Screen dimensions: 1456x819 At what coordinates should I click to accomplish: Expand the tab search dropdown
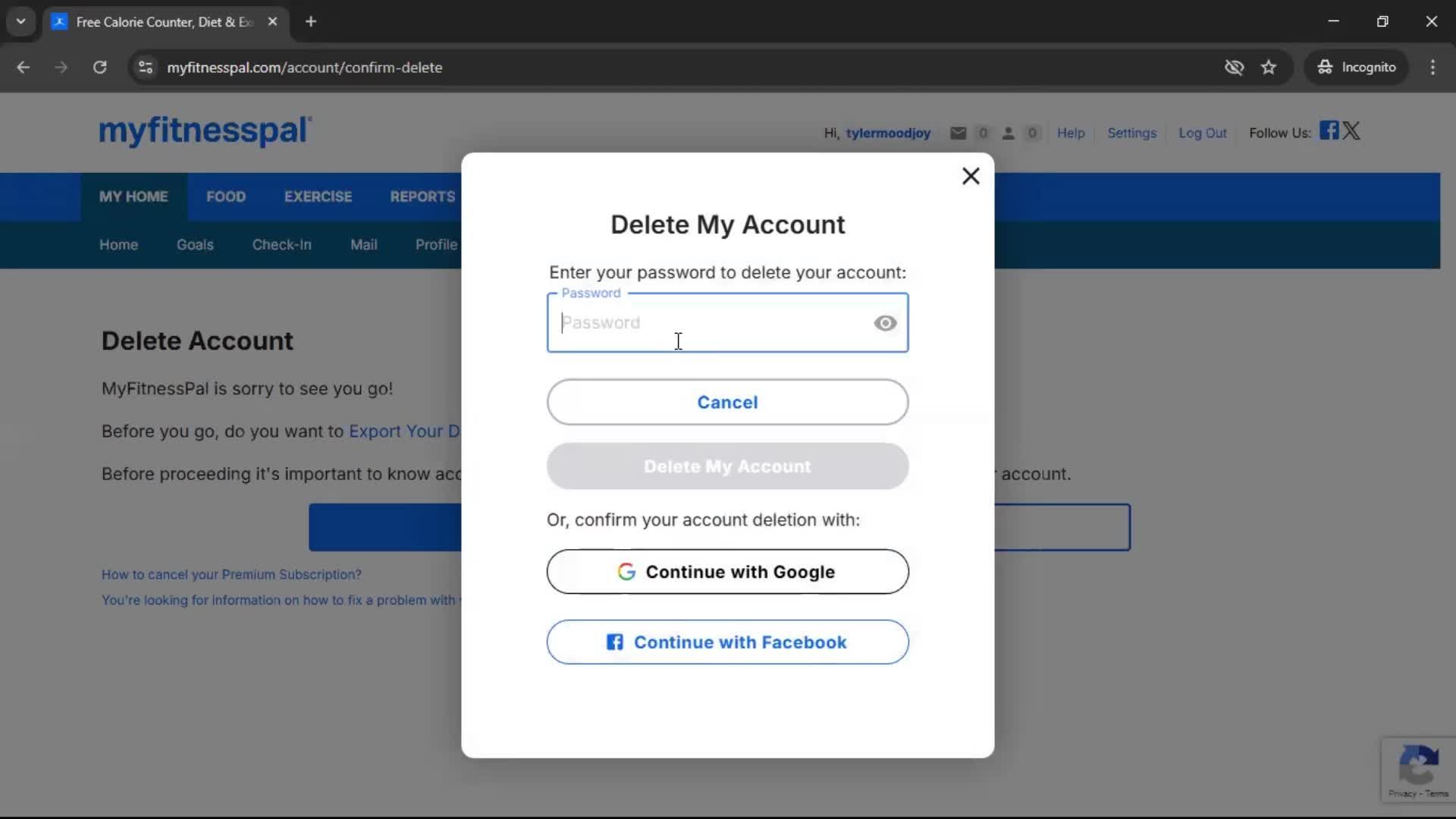pyautogui.click(x=21, y=22)
